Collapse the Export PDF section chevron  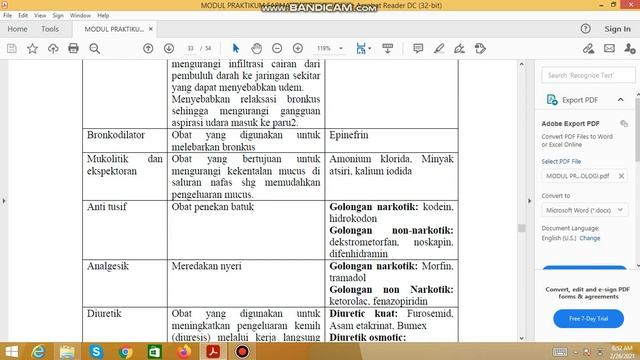[620, 100]
